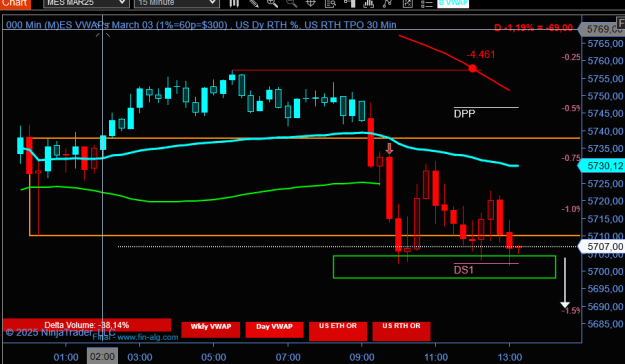Image resolution: width=625 pixels, height=364 pixels.
Task: Click the D VWAP toolbar label
Action: tap(453, 3)
